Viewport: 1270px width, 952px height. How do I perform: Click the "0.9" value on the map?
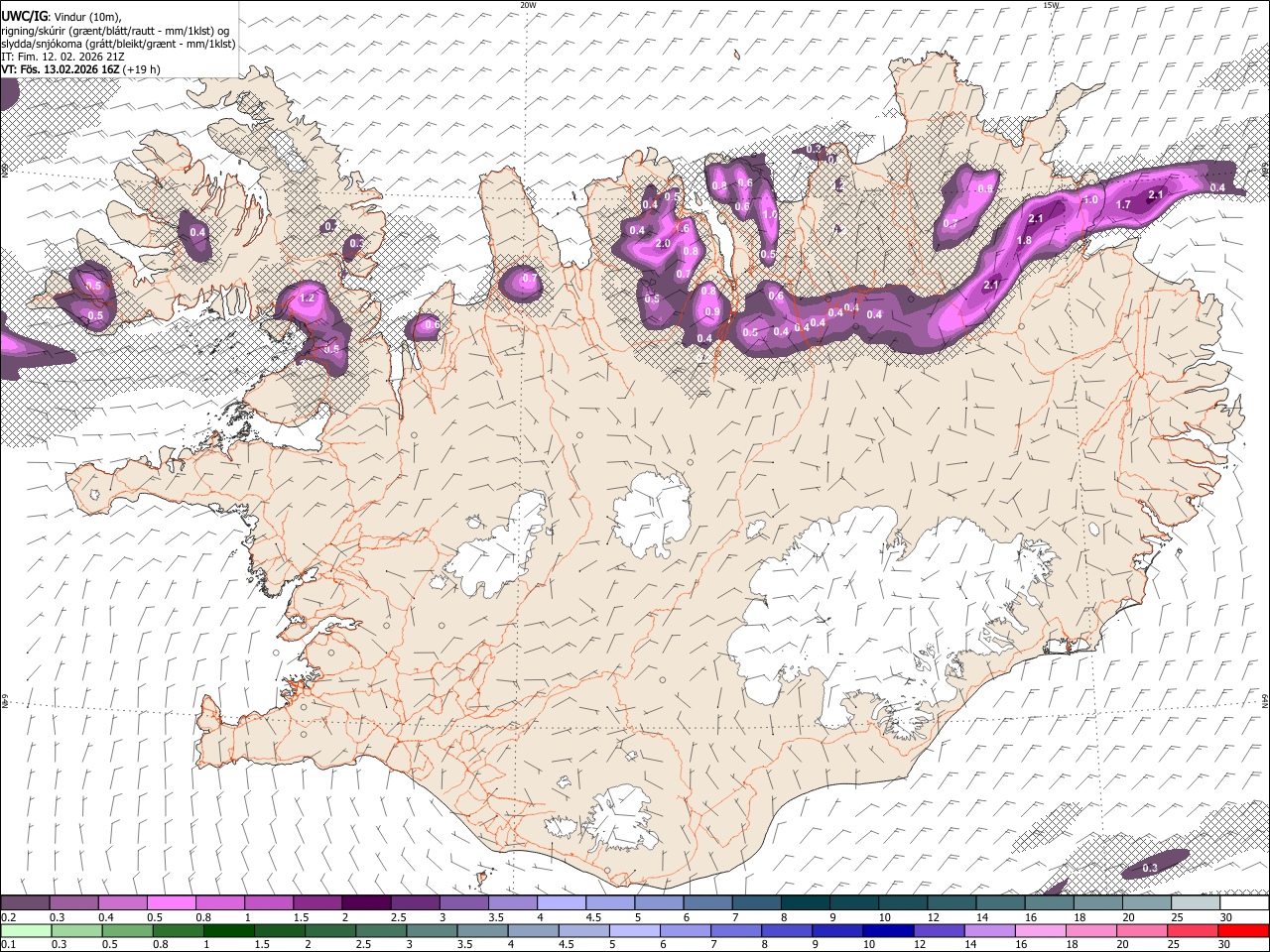pos(711,312)
